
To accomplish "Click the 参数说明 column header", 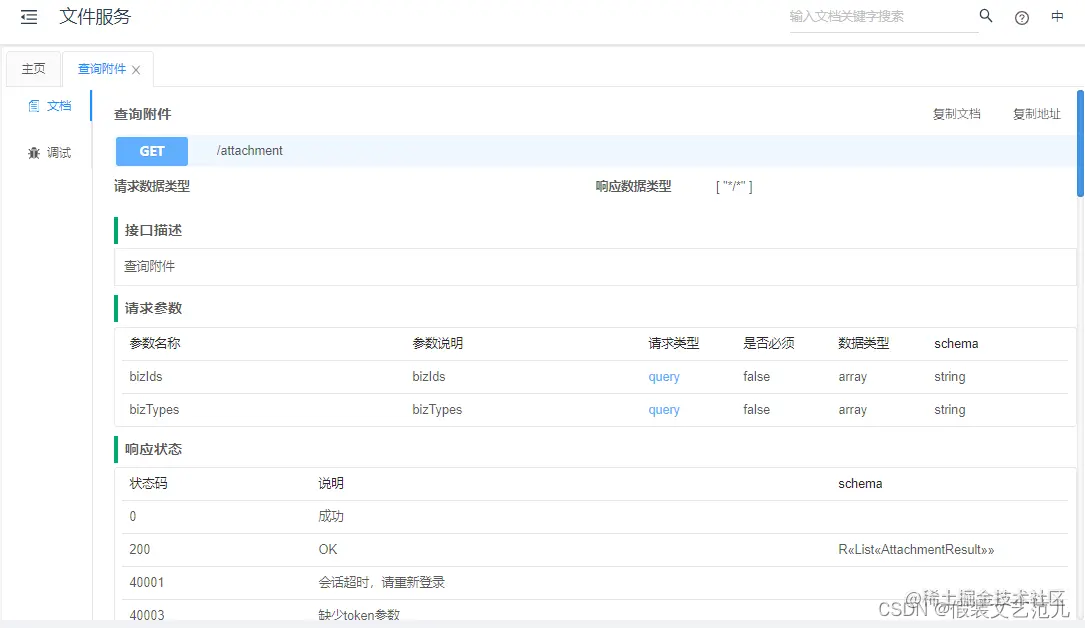I will [x=438, y=344].
